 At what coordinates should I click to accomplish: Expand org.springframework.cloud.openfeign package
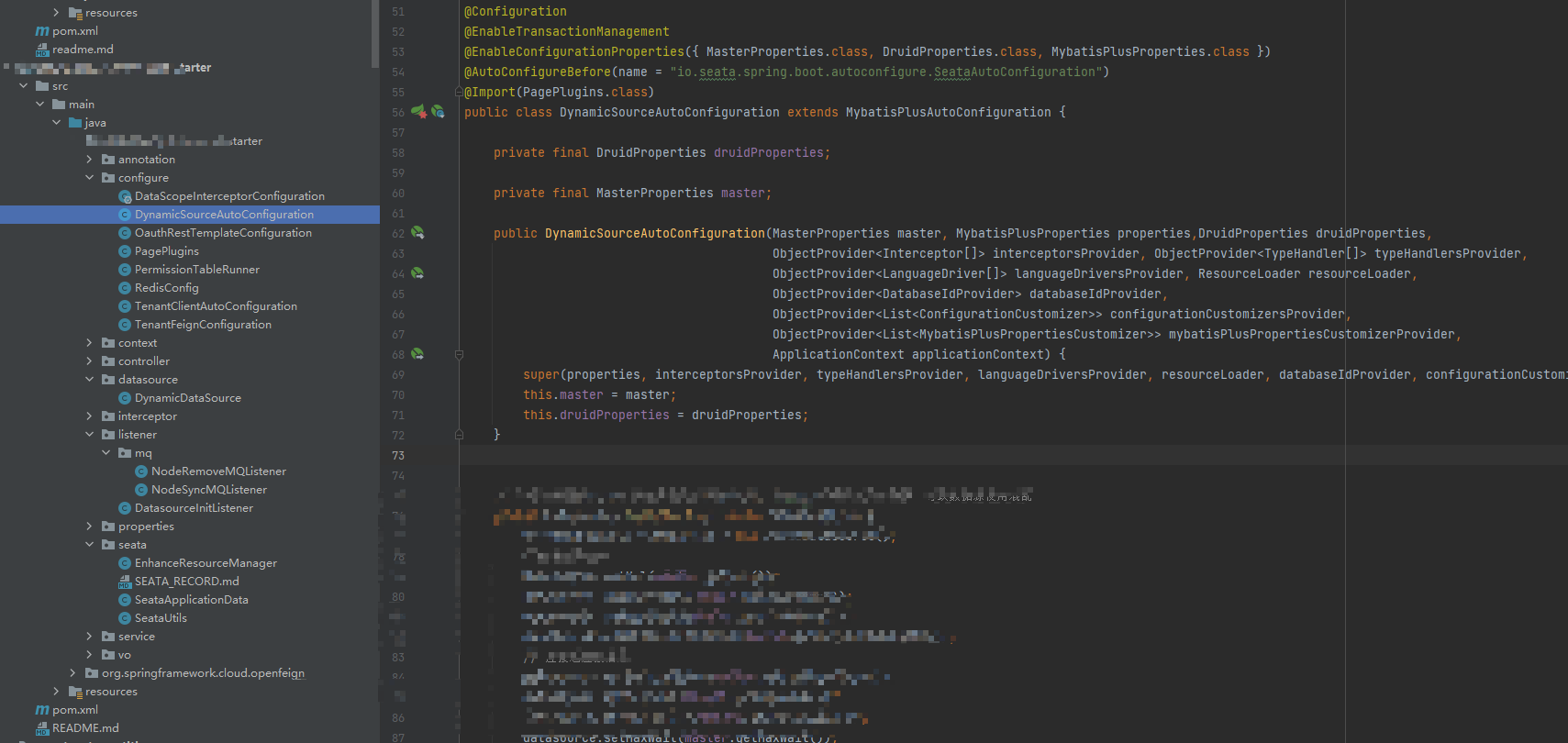click(72, 673)
